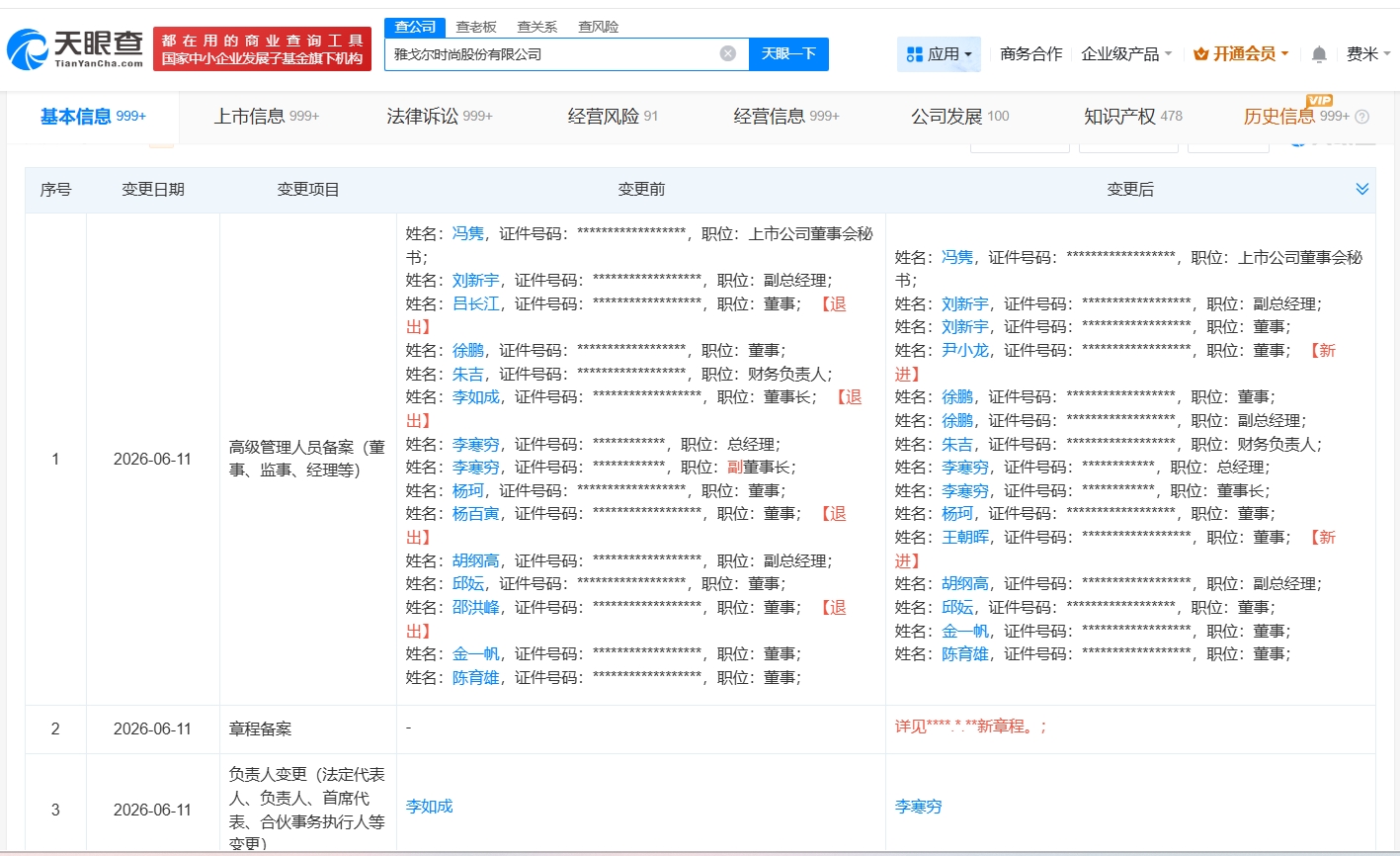This screenshot has height=856, width=1400.
Task: Click the 高级管理人员备案 change item cell
Action: click(308, 459)
